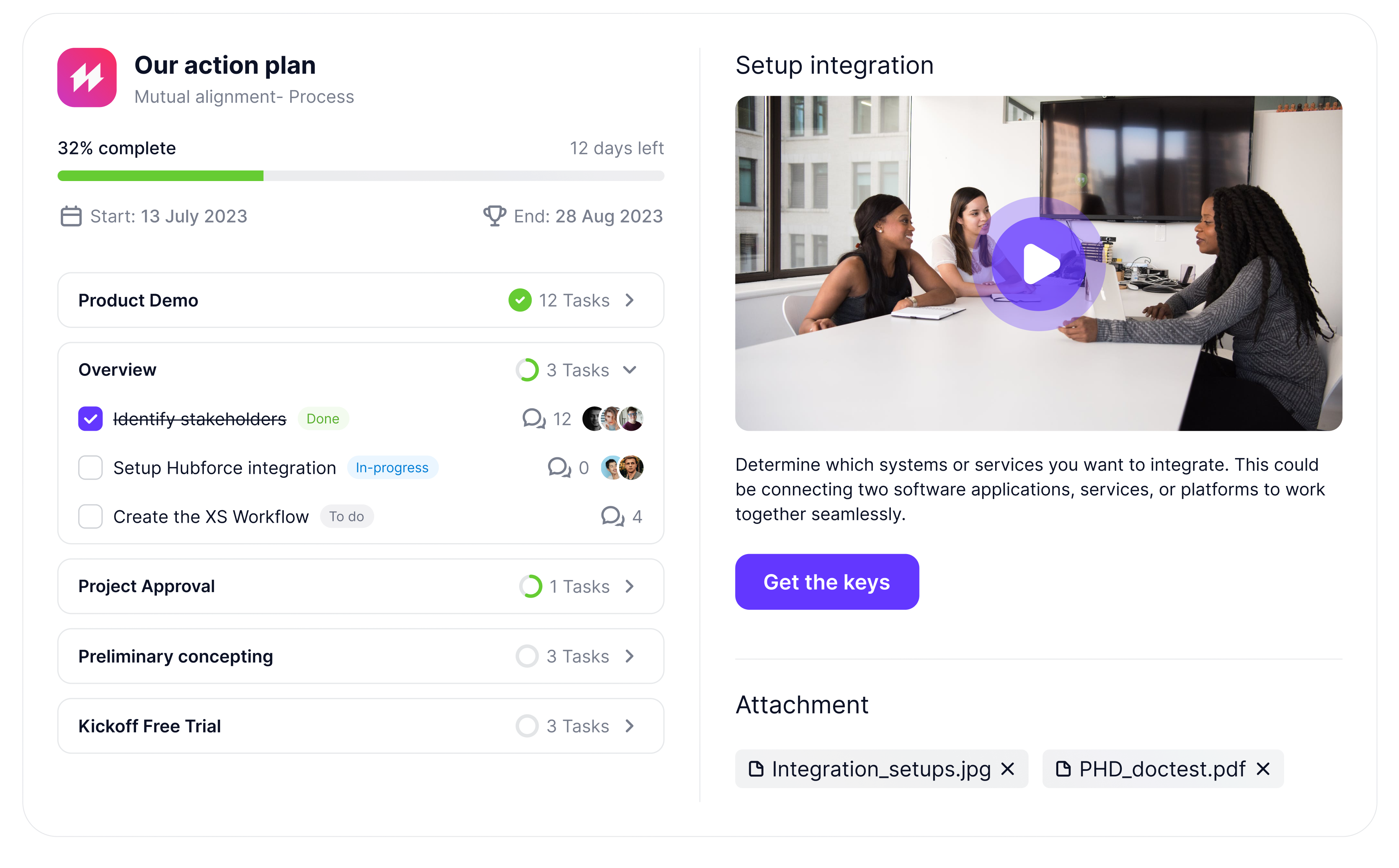The height and width of the screenshot is (868, 1399).
Task: Click the pink app logo icon
Action: coord(87,78)
